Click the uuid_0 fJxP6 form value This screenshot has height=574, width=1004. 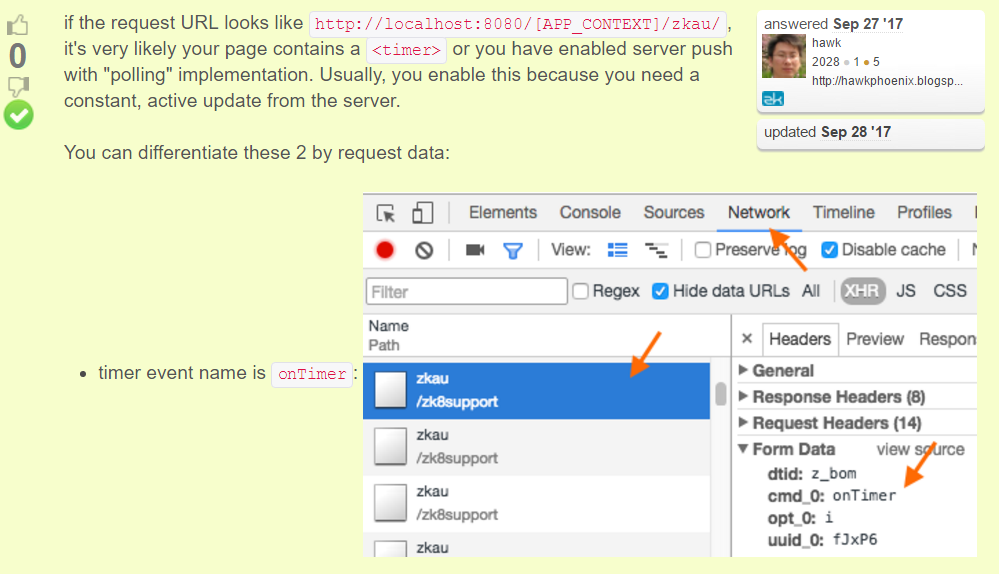point(855,539)
